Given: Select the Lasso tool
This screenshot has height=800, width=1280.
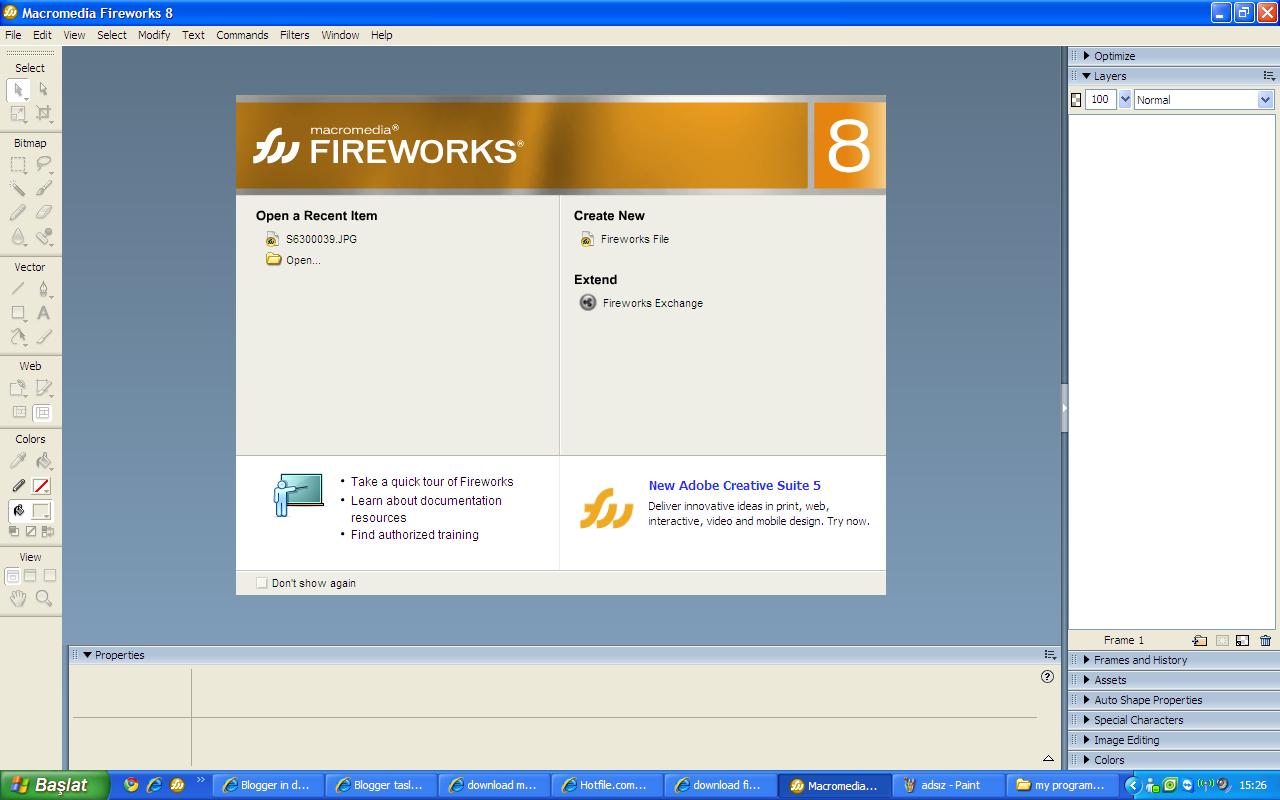Looking at the screenshot, I should tap(43, 164).
